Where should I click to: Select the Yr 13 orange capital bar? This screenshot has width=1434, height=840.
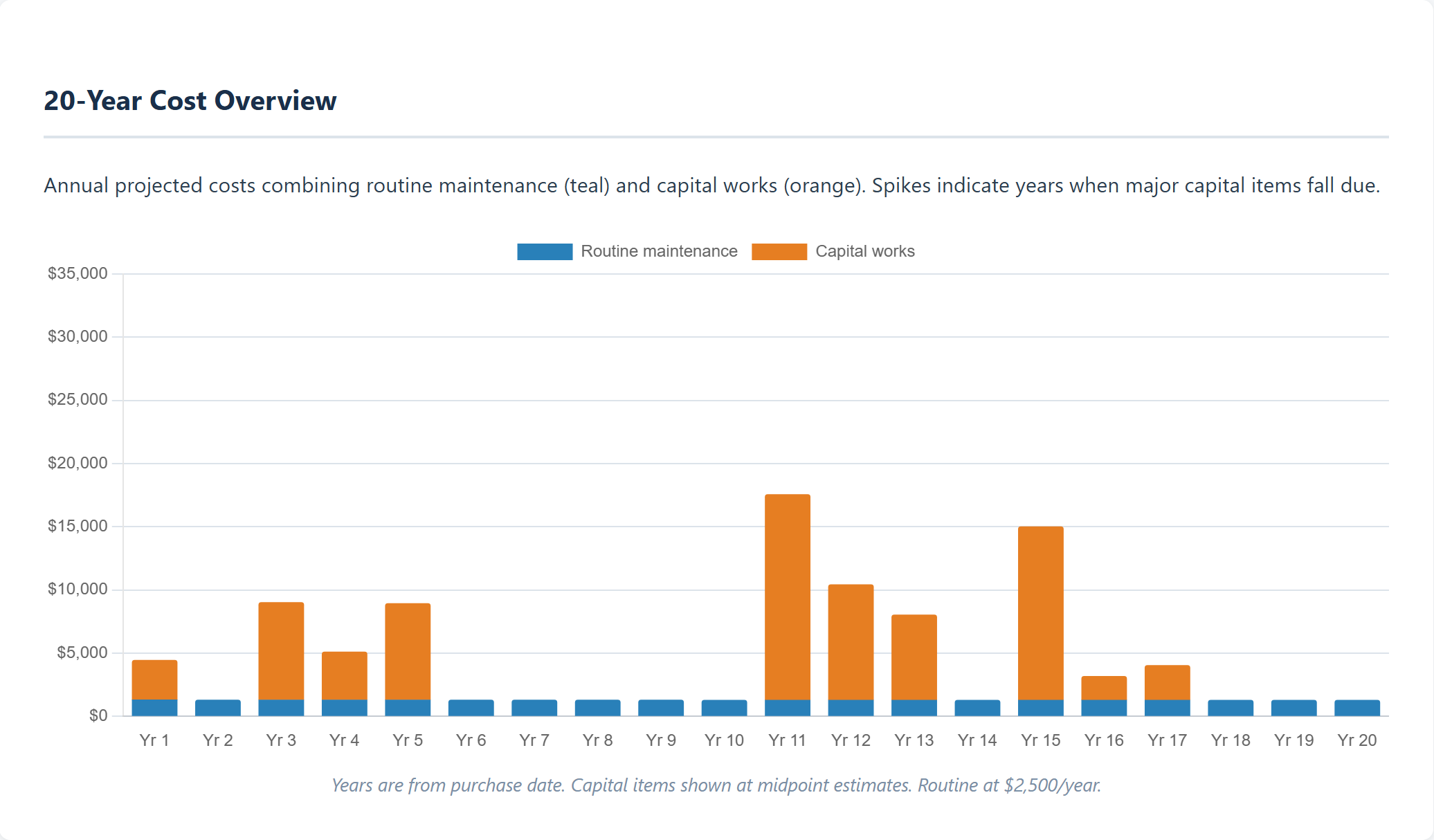914,657
